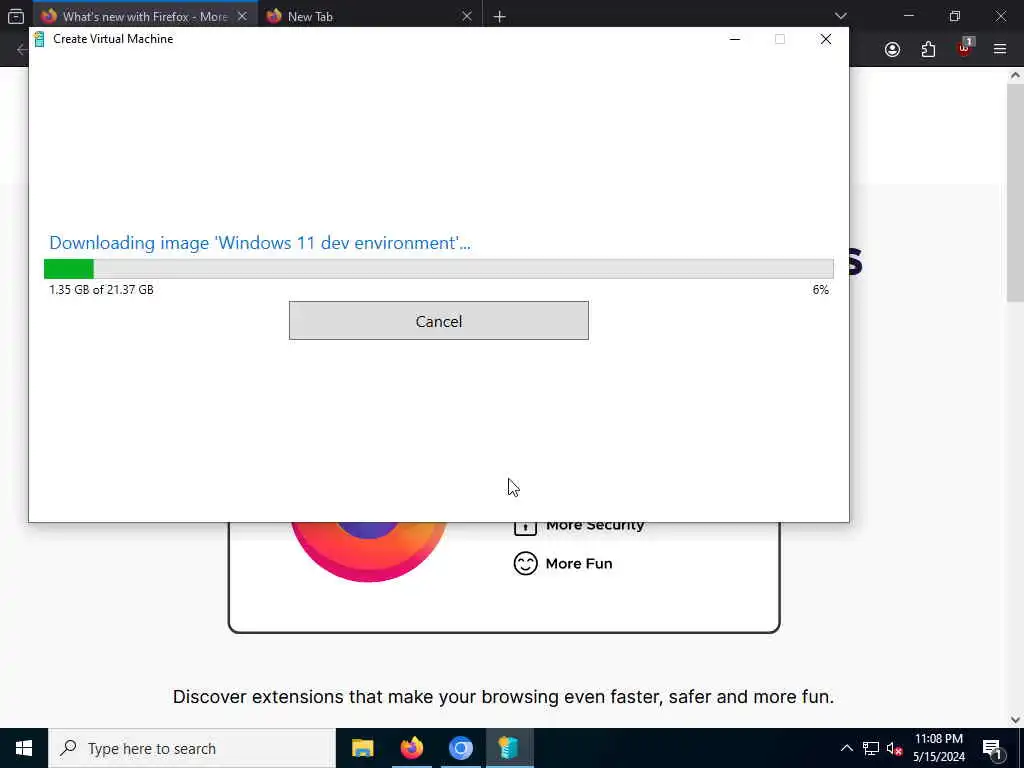This screenshot has width=1024, height=768.
Task: Open the taskbar clock and date
Action: 939,748
